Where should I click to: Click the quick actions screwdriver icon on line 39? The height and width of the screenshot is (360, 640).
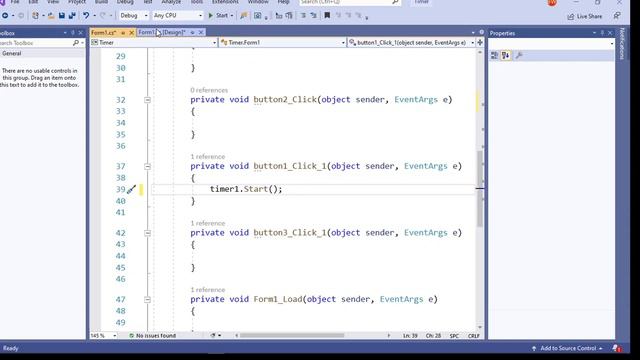coord(131,189)
